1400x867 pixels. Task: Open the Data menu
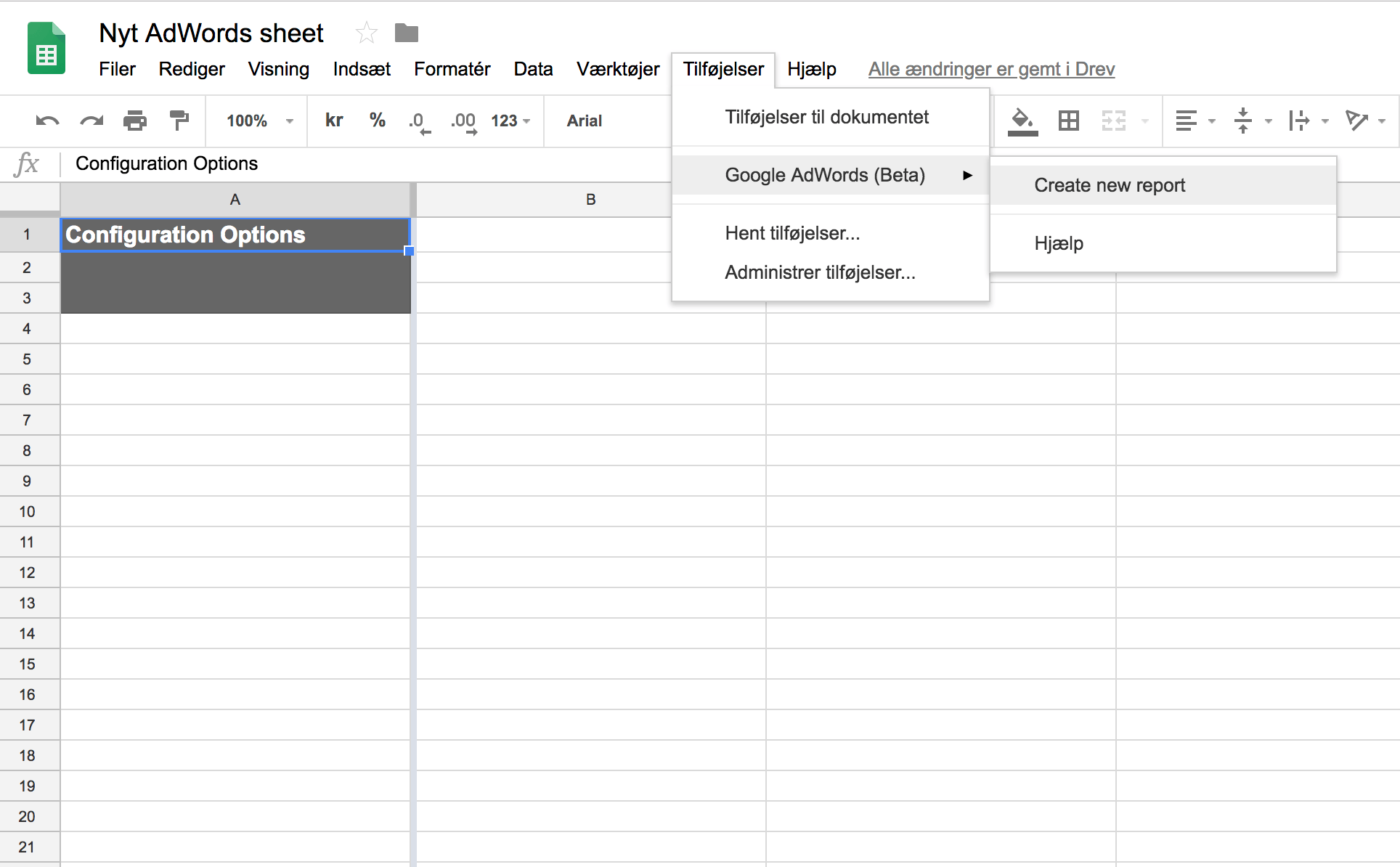[533, 69]
